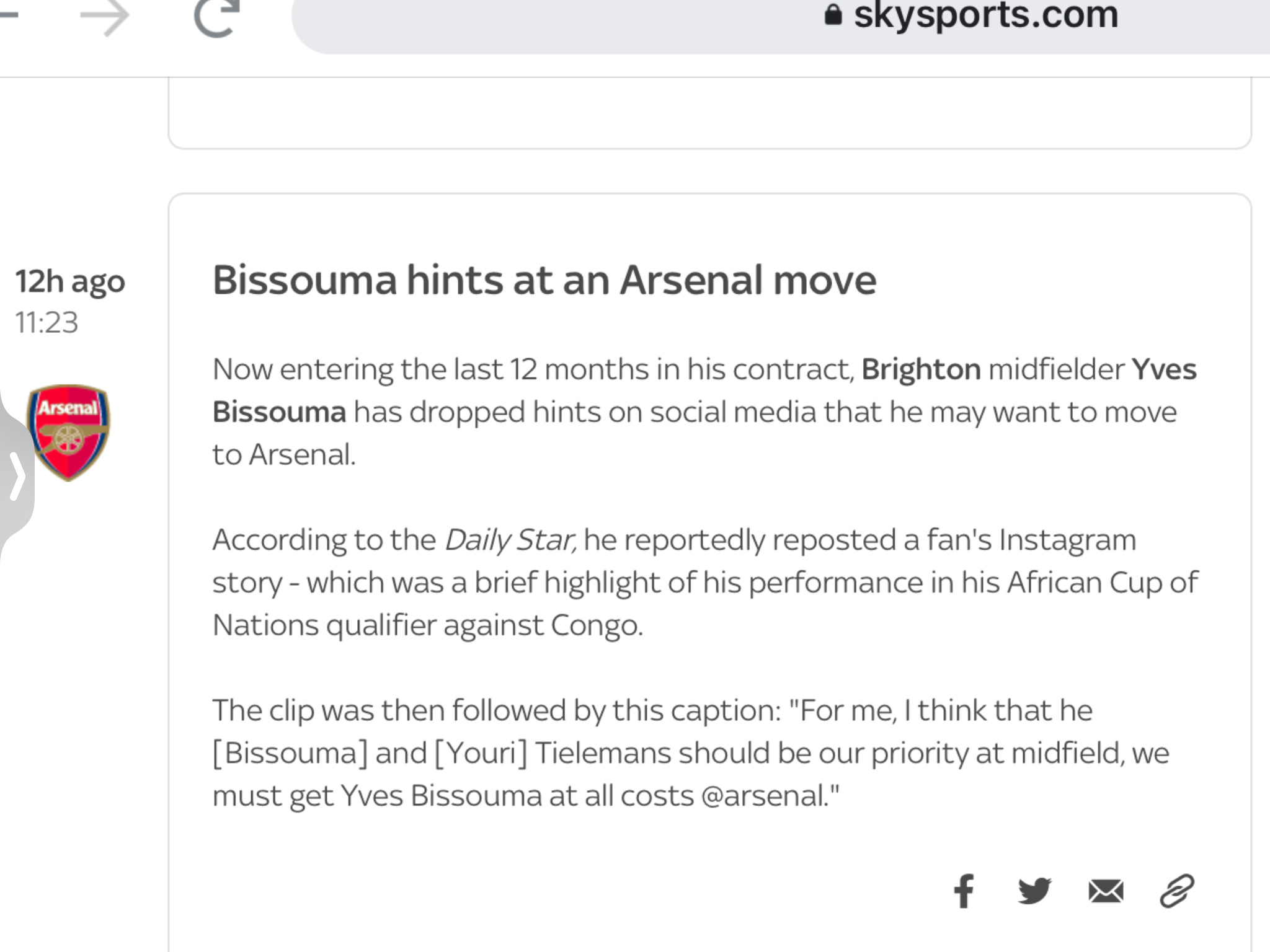Go forward using the browser arrow
The image size is (1270, 952).
point(105,17)
